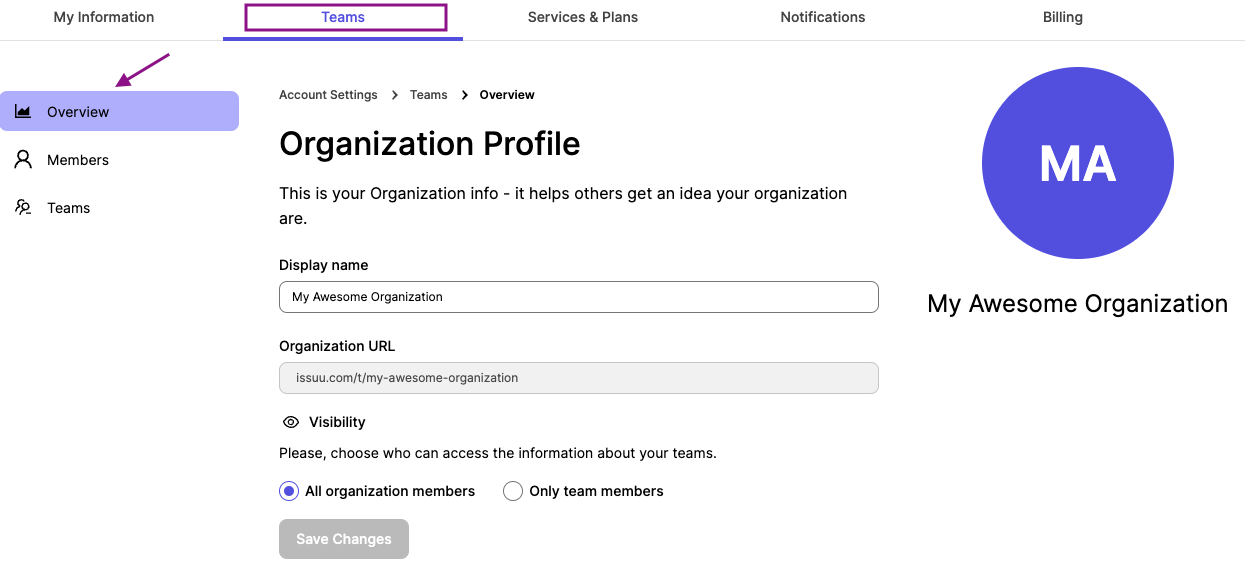Image resolution: width=1245 pixels, height=568 pixels.
Task: Select All organization members radio option
Action: coord(289,491)
